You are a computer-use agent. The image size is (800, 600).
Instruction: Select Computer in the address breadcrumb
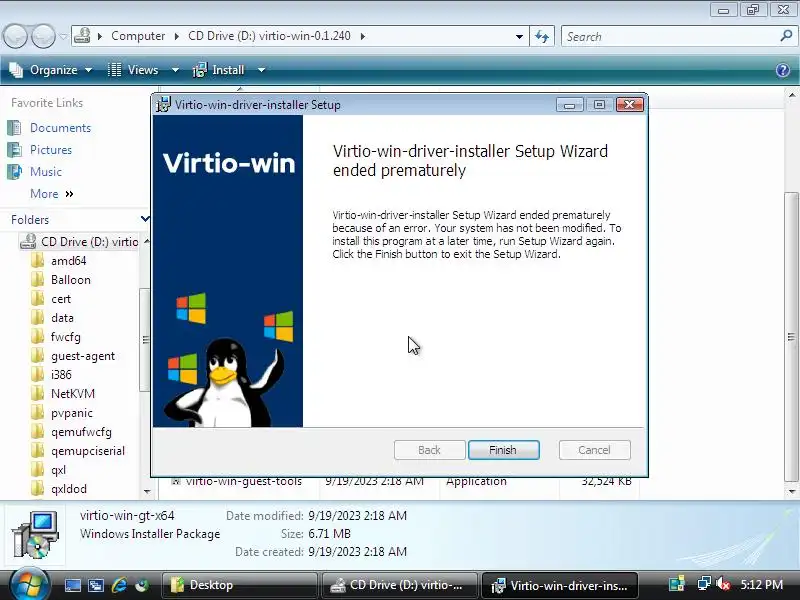138,36
